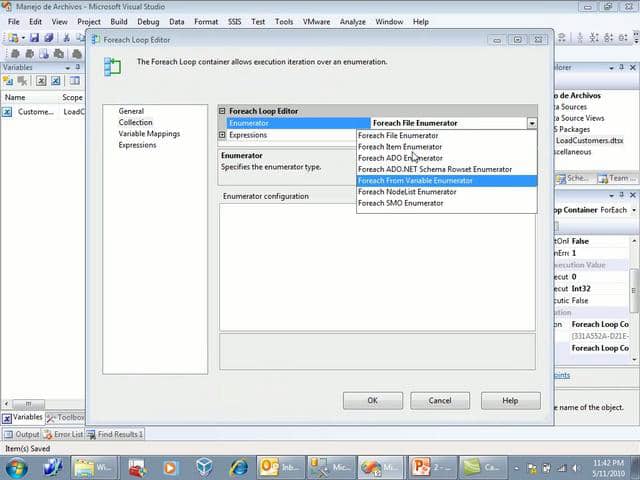640x480 pixels.
Task: Select the Miscellaneous folder in Solution Explorer
Action: click(x=573, y=152)
